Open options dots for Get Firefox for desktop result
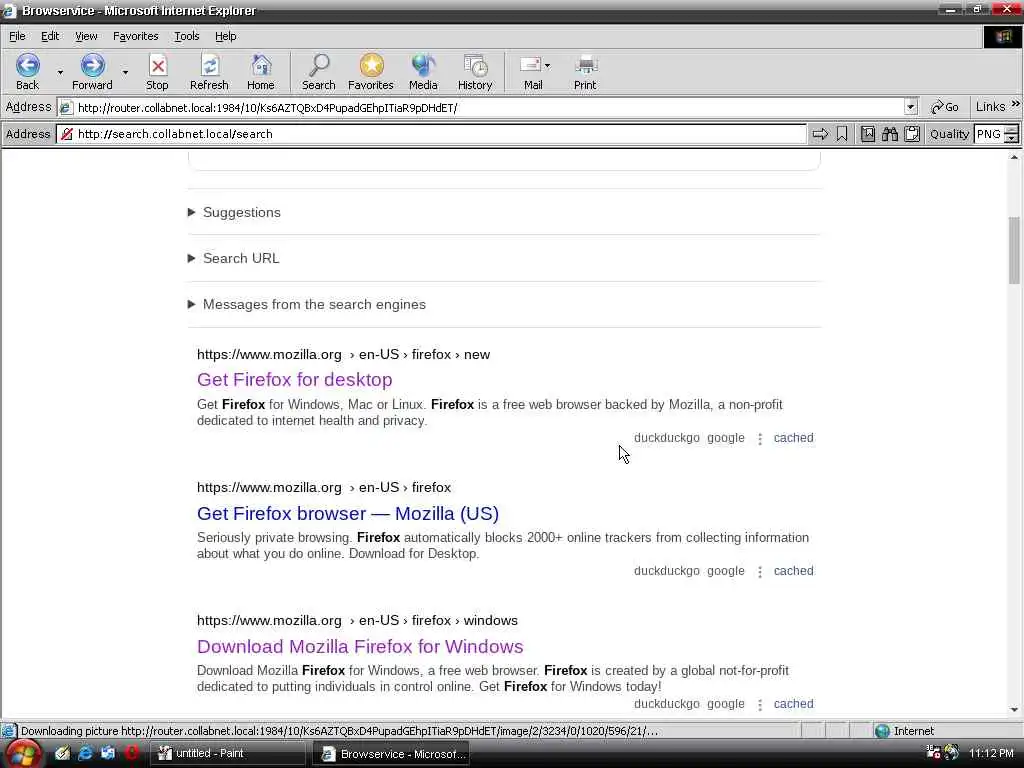Viewport: 1024px width, 768px height. (760, 439)
